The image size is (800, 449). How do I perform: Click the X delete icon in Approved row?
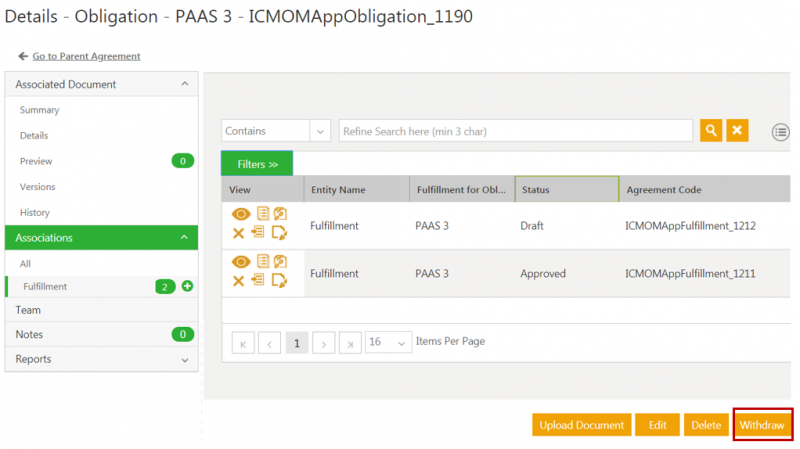pyautogui.click(x=239, y=281)
